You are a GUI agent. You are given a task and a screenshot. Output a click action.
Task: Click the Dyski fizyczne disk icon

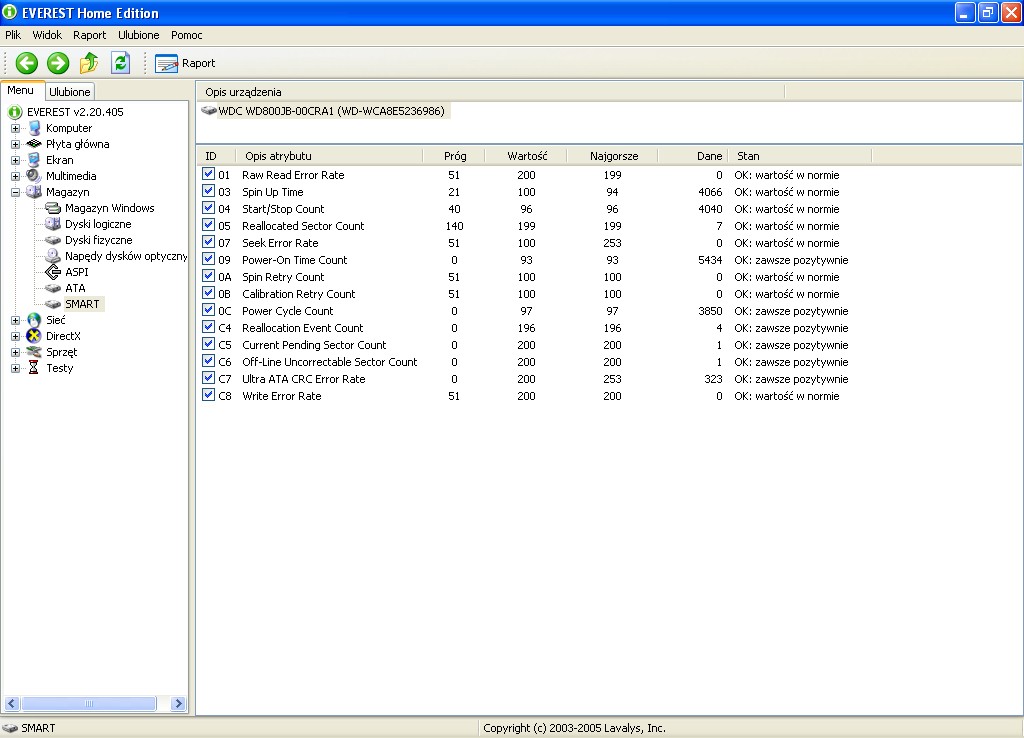click(x=53, y=240)
